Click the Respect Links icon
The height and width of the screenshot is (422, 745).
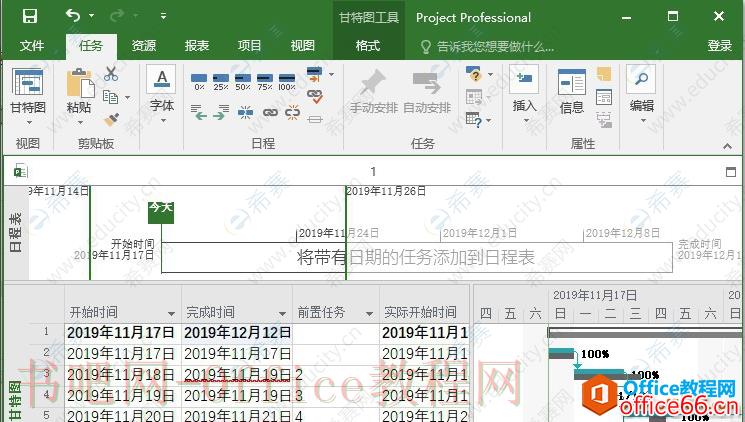(315, 96)
